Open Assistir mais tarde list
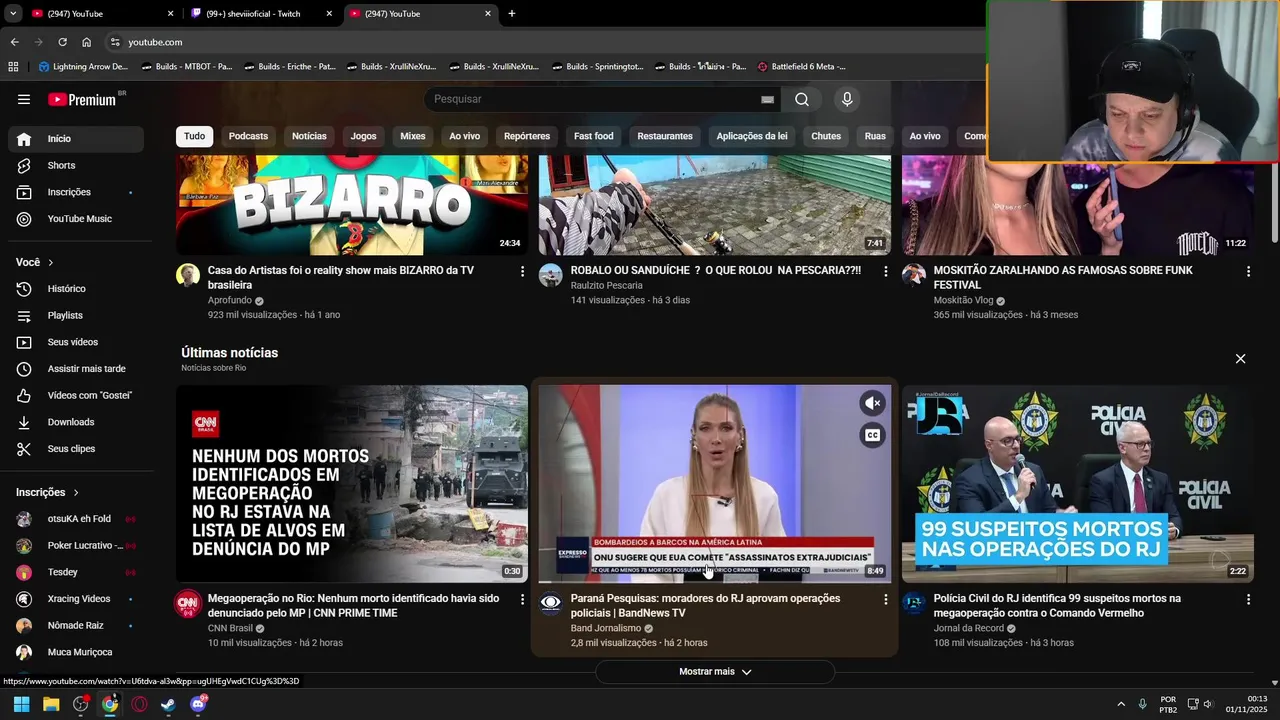The height and width of the screenshot is (720, 1280). [76, 369]
